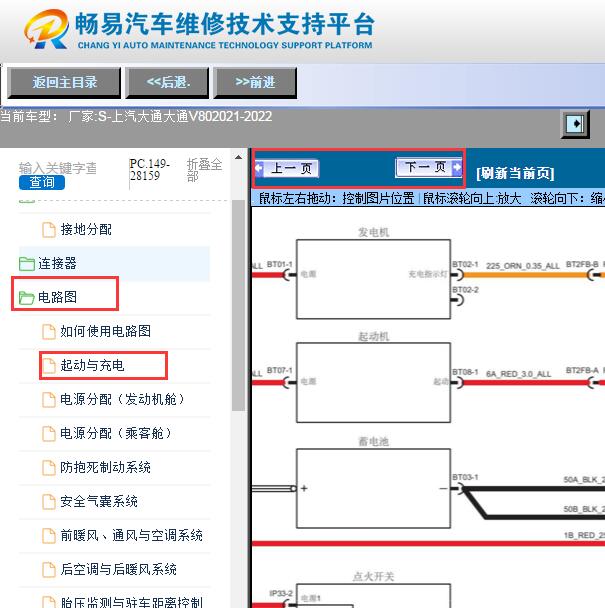Viewport: 605px width, 608px height.
Task: Open the 安全气囊系统 diagram
Action: coord(99,501)
